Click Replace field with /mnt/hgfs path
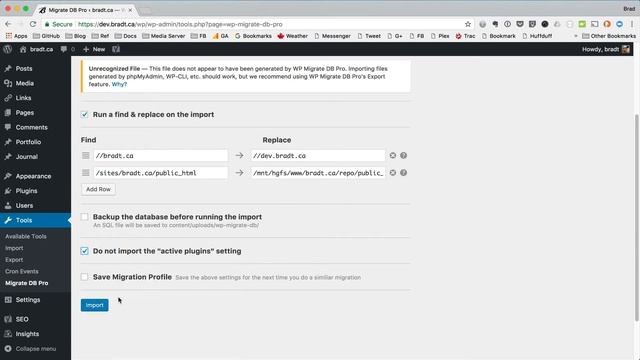 pyautogui.click(x=318, y=173)
